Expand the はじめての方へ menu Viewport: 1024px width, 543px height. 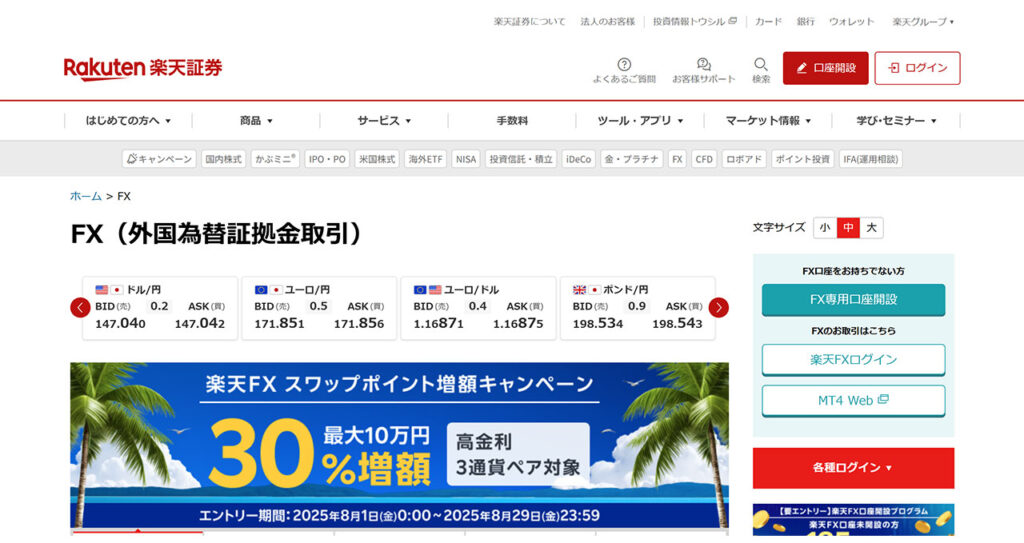128,121
